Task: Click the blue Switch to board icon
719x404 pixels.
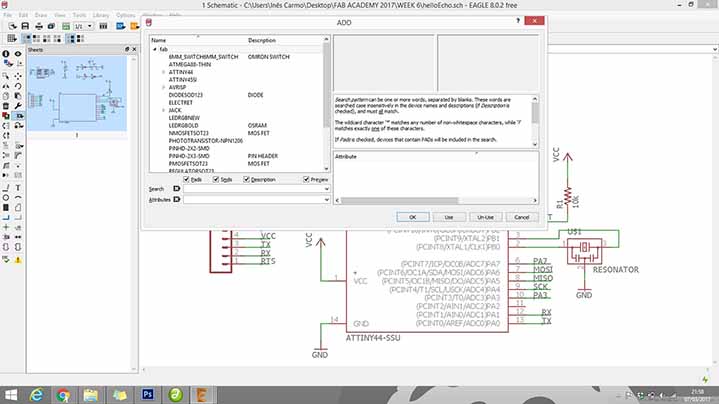Action: tap(121, 26)
